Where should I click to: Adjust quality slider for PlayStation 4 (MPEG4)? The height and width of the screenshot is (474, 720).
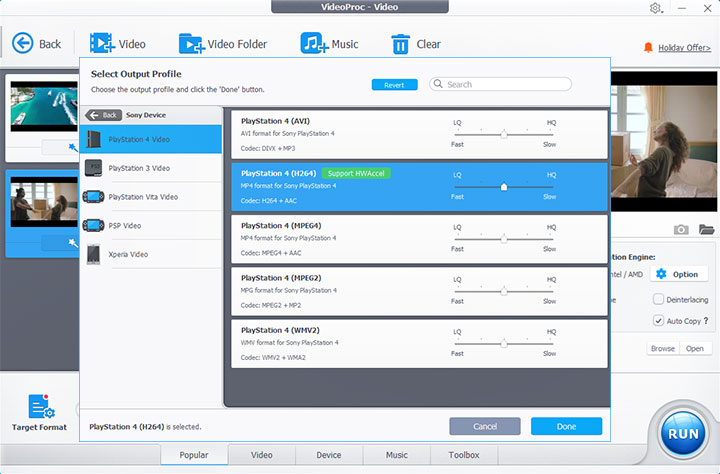click(504, 239)
